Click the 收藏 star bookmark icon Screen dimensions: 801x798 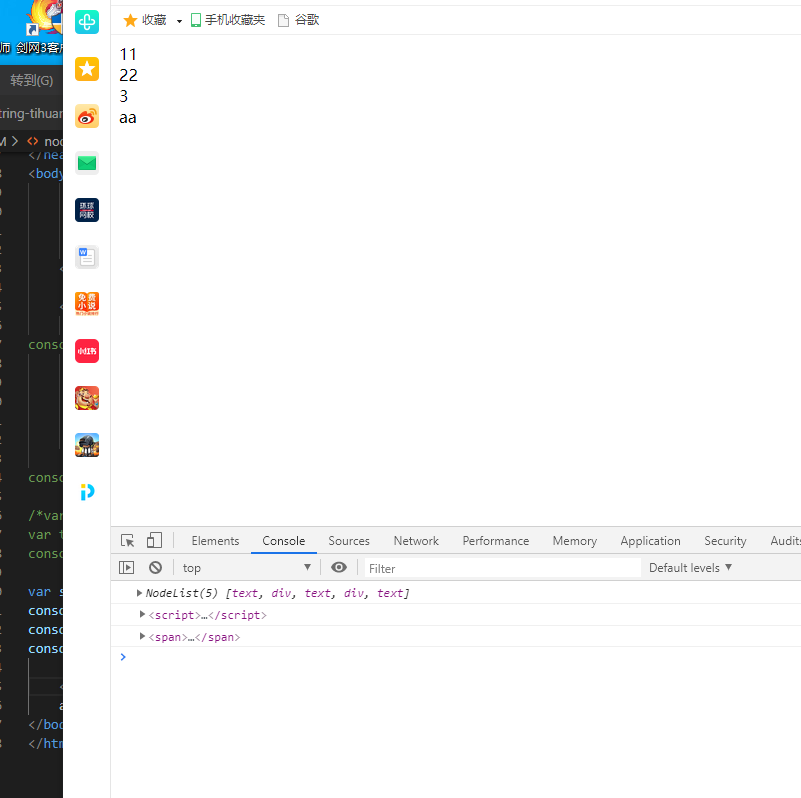(x=130, y=20)
